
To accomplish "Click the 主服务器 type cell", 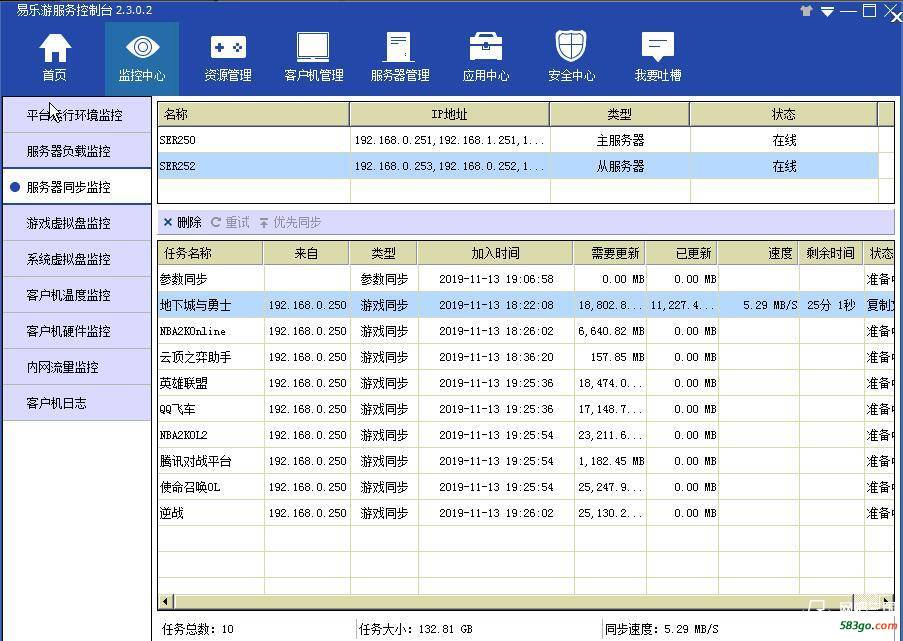I will click(620, 140).
